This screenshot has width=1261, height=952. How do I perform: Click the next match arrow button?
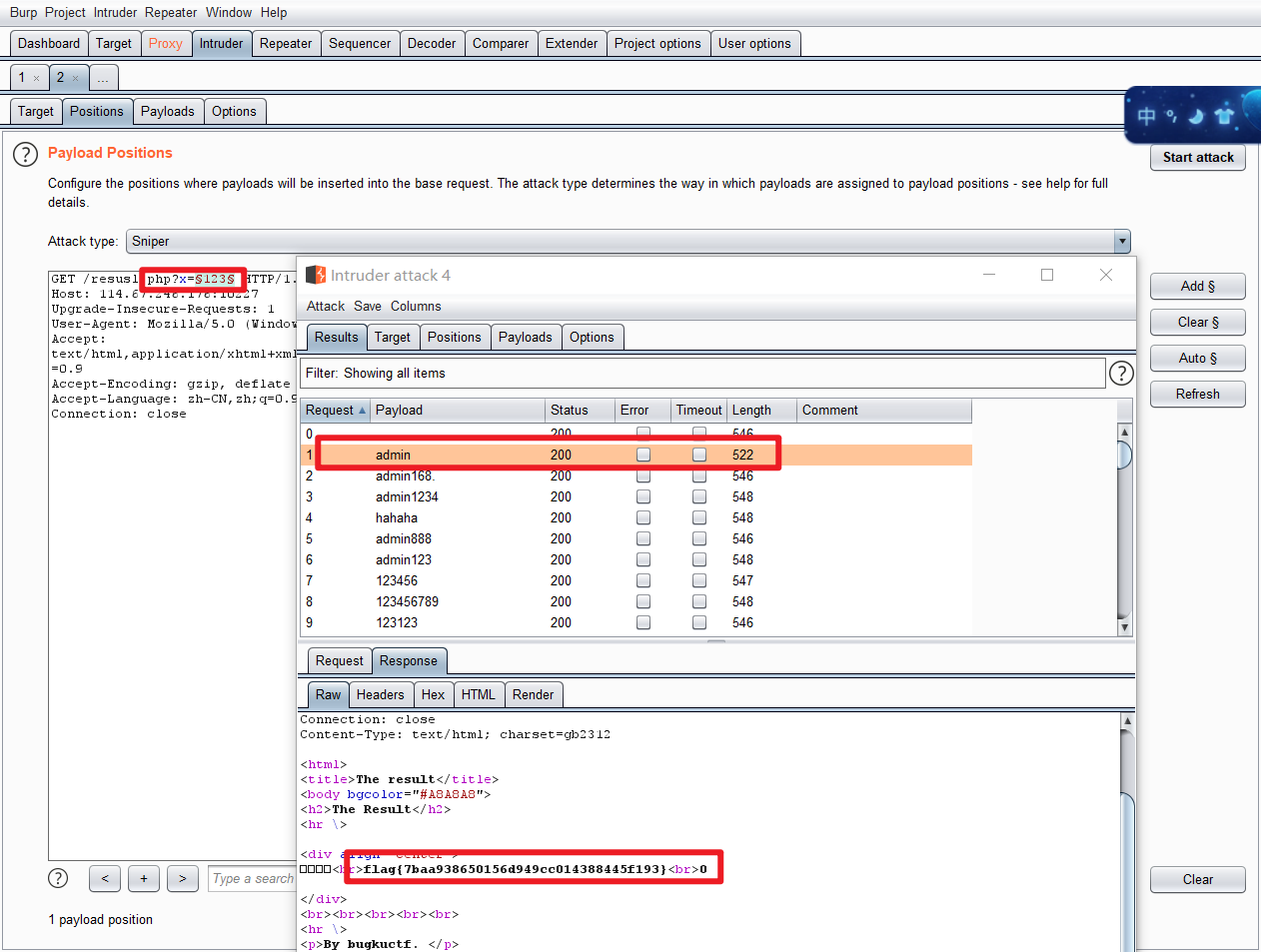coord(183,879)
